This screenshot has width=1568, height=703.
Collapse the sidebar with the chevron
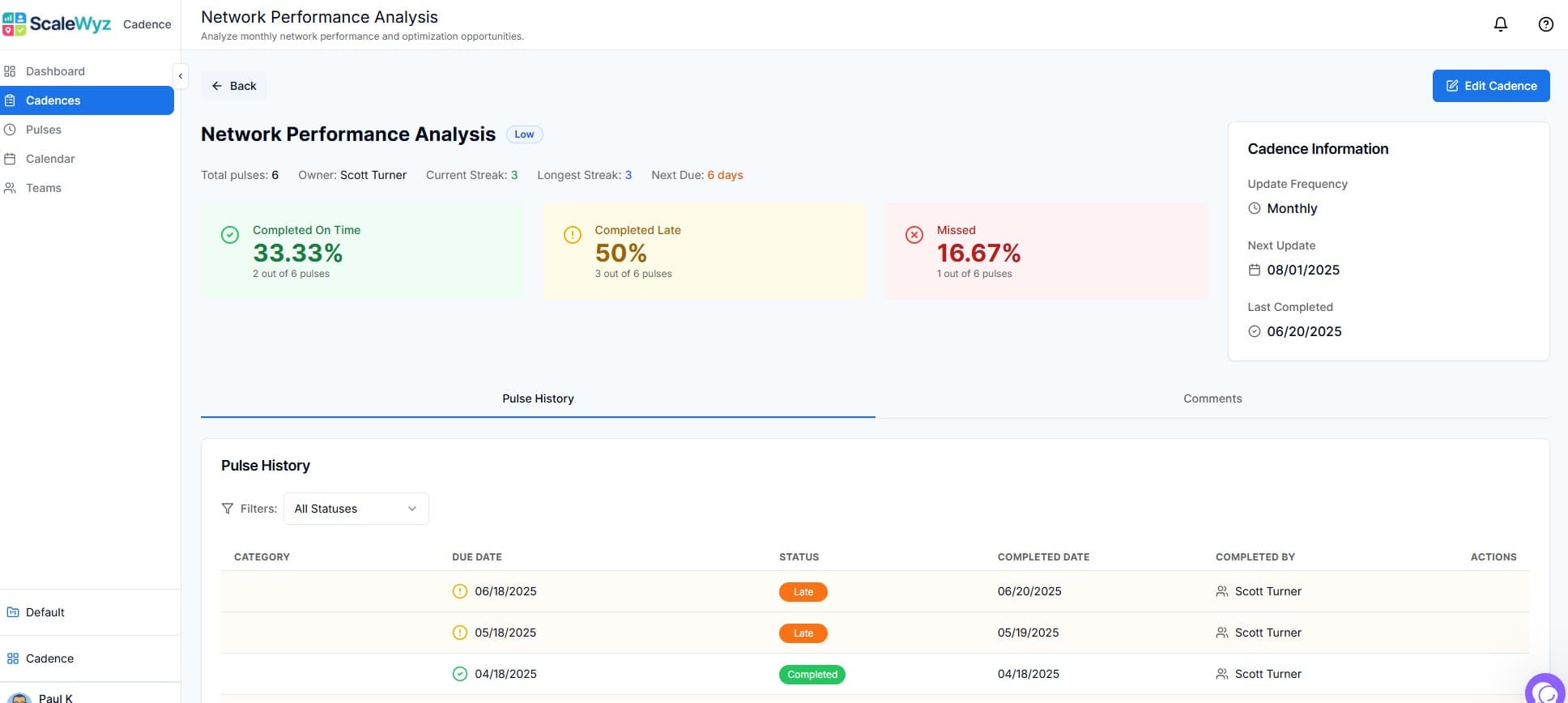181,76
